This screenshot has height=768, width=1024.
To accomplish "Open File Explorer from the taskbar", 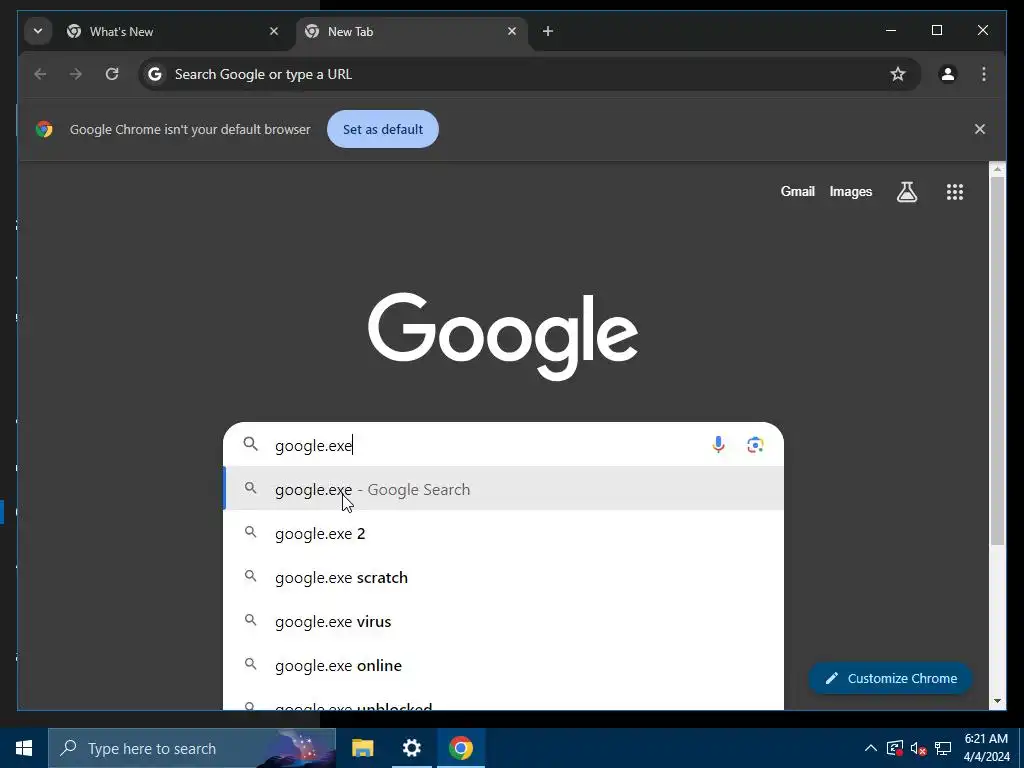I will point(362,748).
